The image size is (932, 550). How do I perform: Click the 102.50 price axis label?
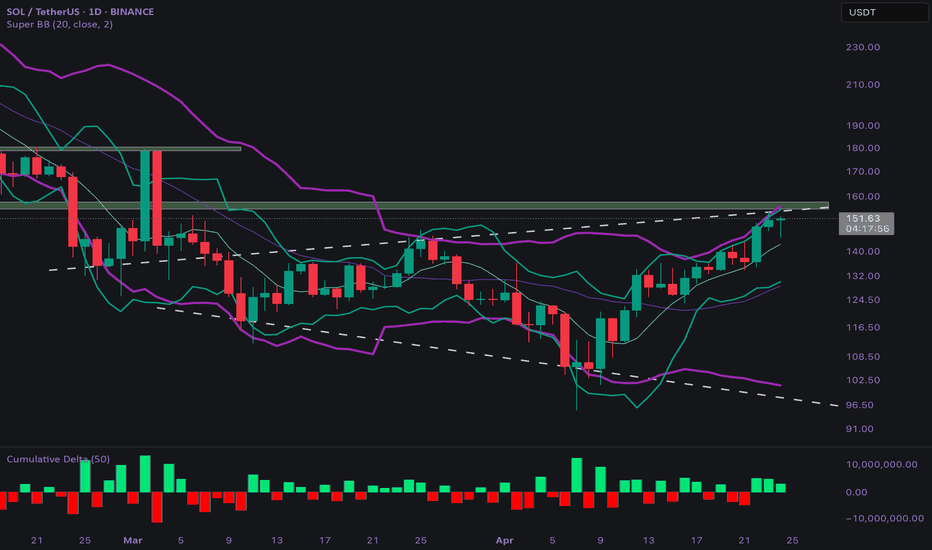[863, 380]
